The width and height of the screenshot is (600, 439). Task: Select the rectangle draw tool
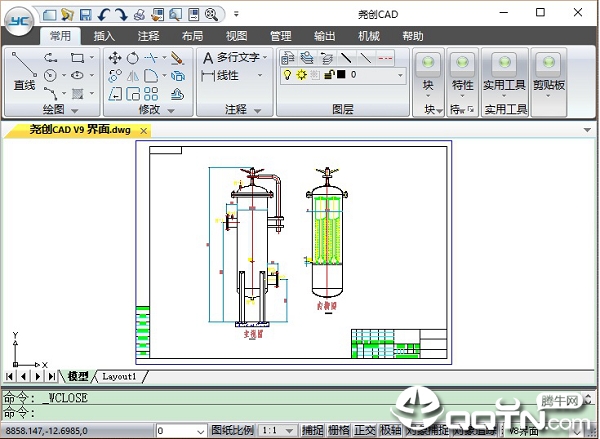tap(77, 58)
